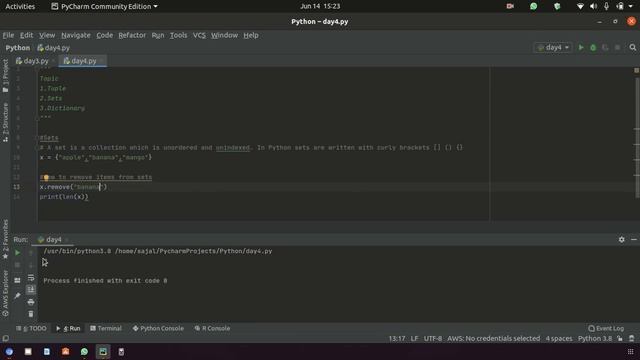Open PyCharm Community Edition app menu
Image resolution: width=640 pixels, height=360 pixels.
coord(104,7)
